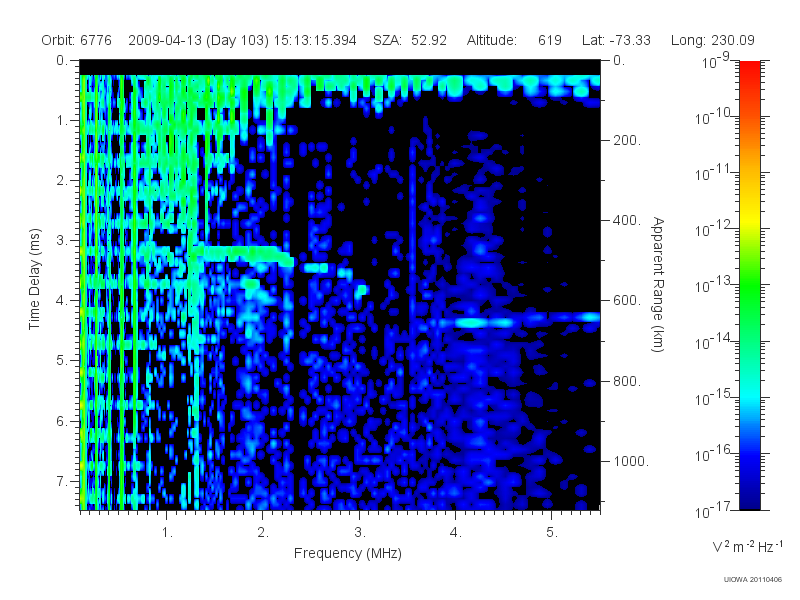The height and width of the screenshot is (600, 800).
Task: Click the color bar label '10^-12'
Action: coord(714,229)
